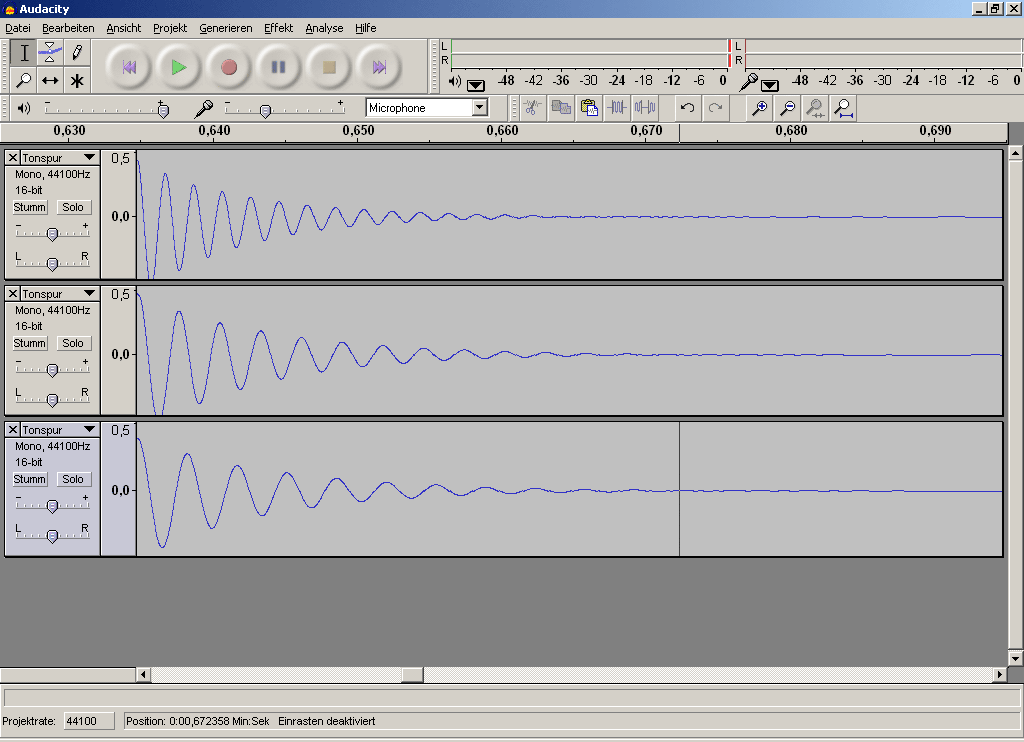Click the Cut scissors icon
1024x742 pixels.
point(533,108)
